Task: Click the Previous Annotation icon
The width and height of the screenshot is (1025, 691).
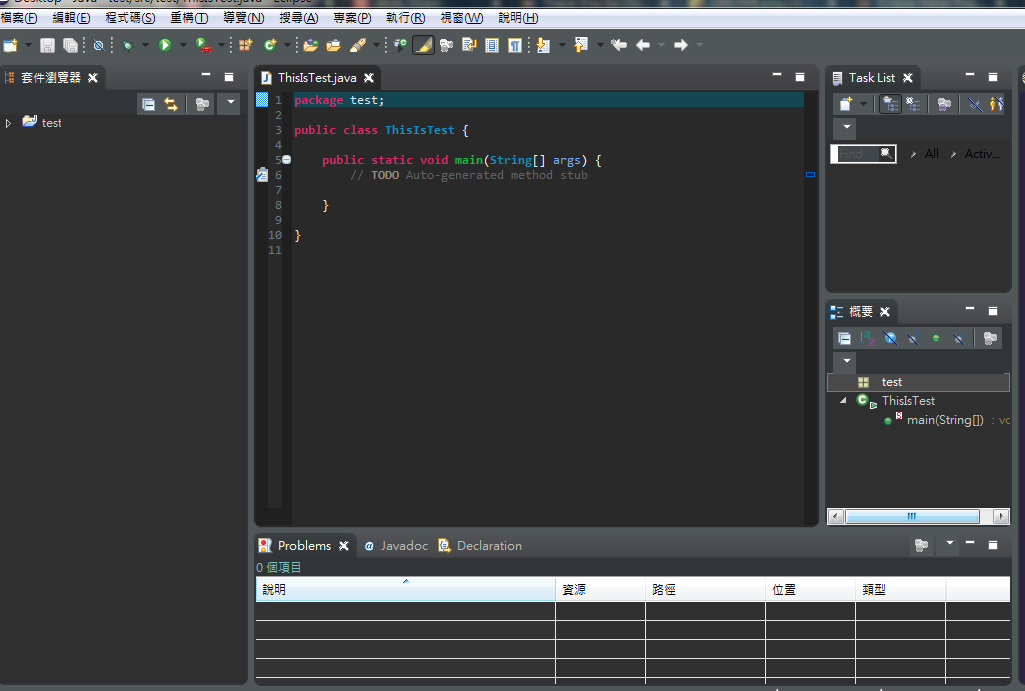Action: click(x=581, y=45)
